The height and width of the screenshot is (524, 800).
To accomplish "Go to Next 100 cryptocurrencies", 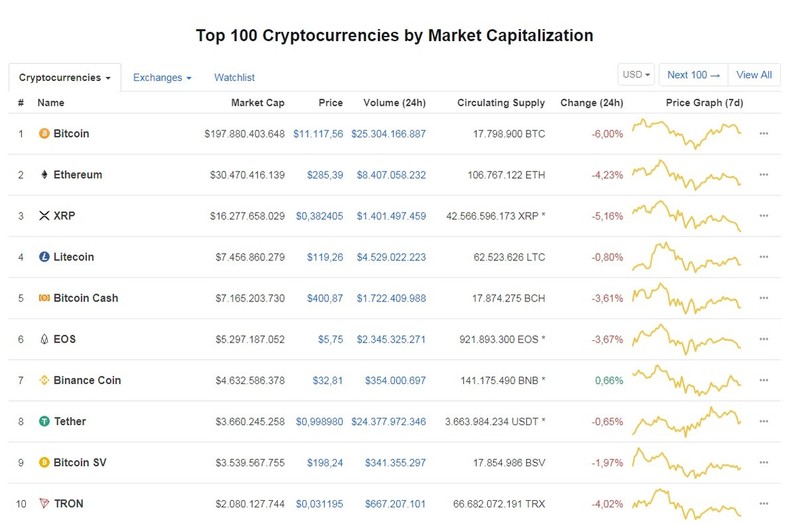I will (x=694, y=75).
